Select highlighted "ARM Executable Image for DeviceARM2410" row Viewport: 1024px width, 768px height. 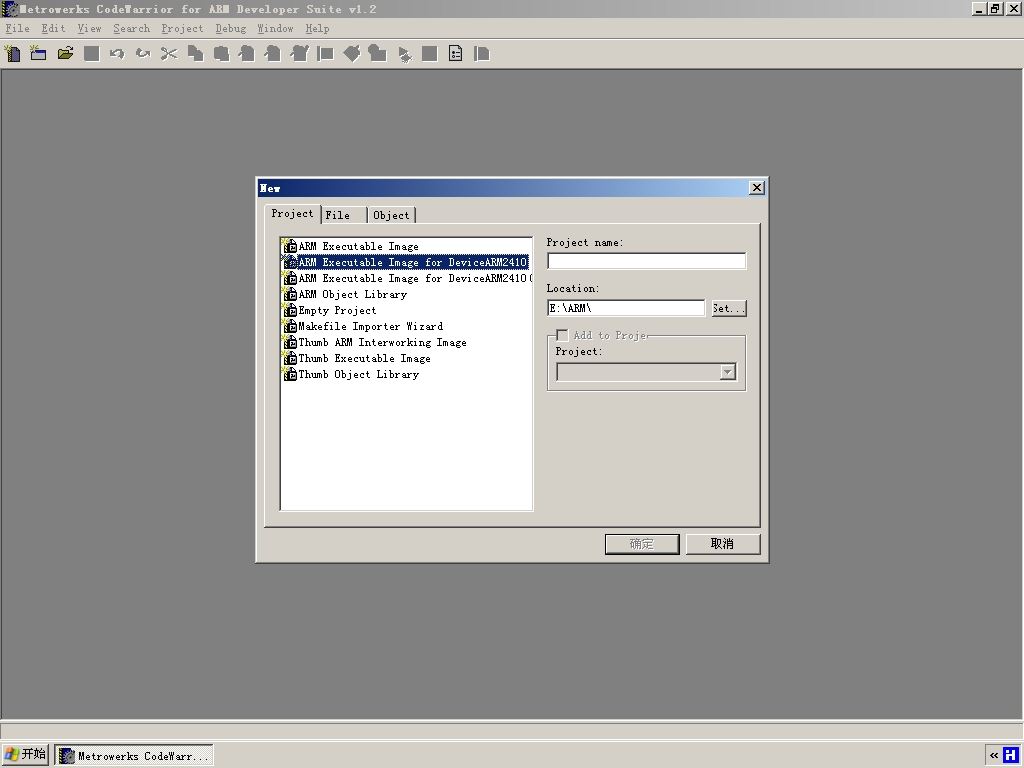tap(405, 263)
